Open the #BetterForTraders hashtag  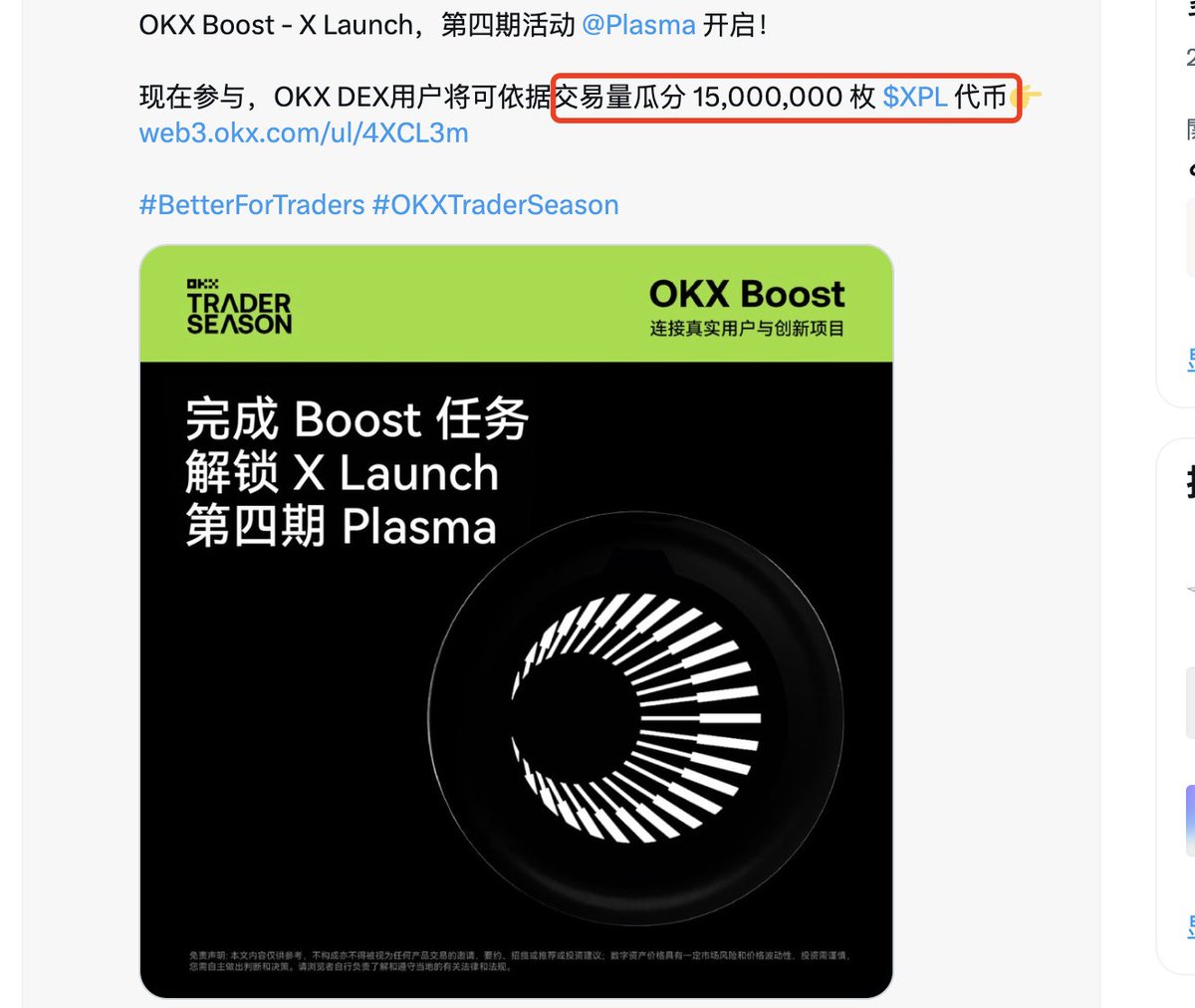pos(252,205)
